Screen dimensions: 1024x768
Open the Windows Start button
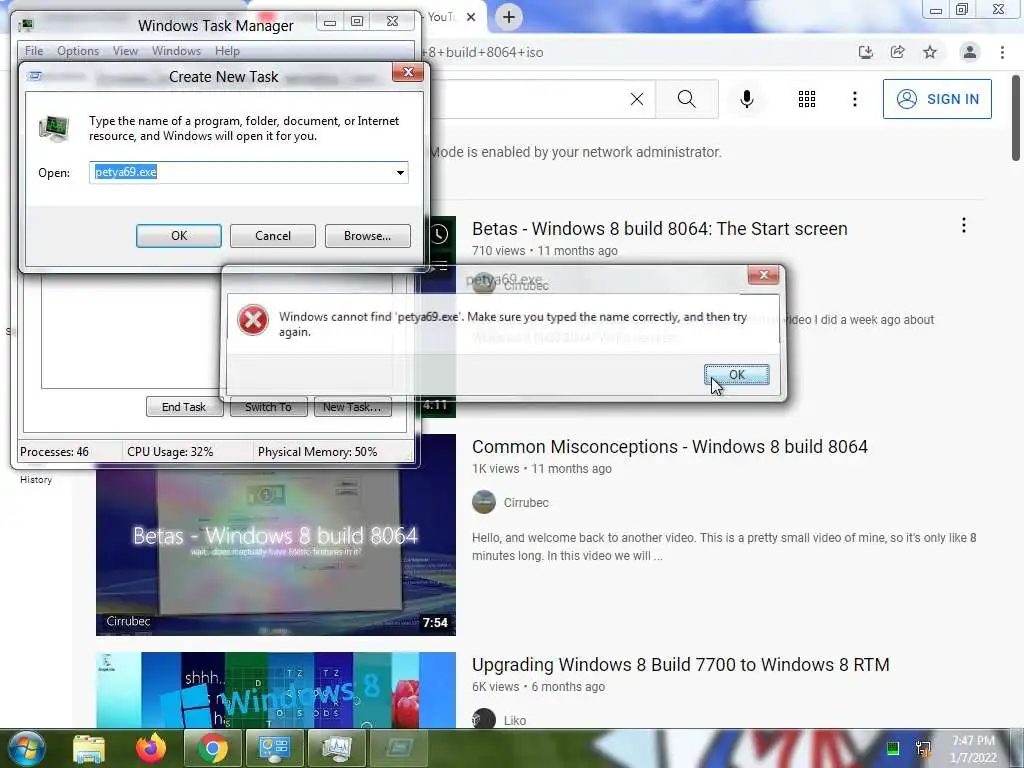25,748
